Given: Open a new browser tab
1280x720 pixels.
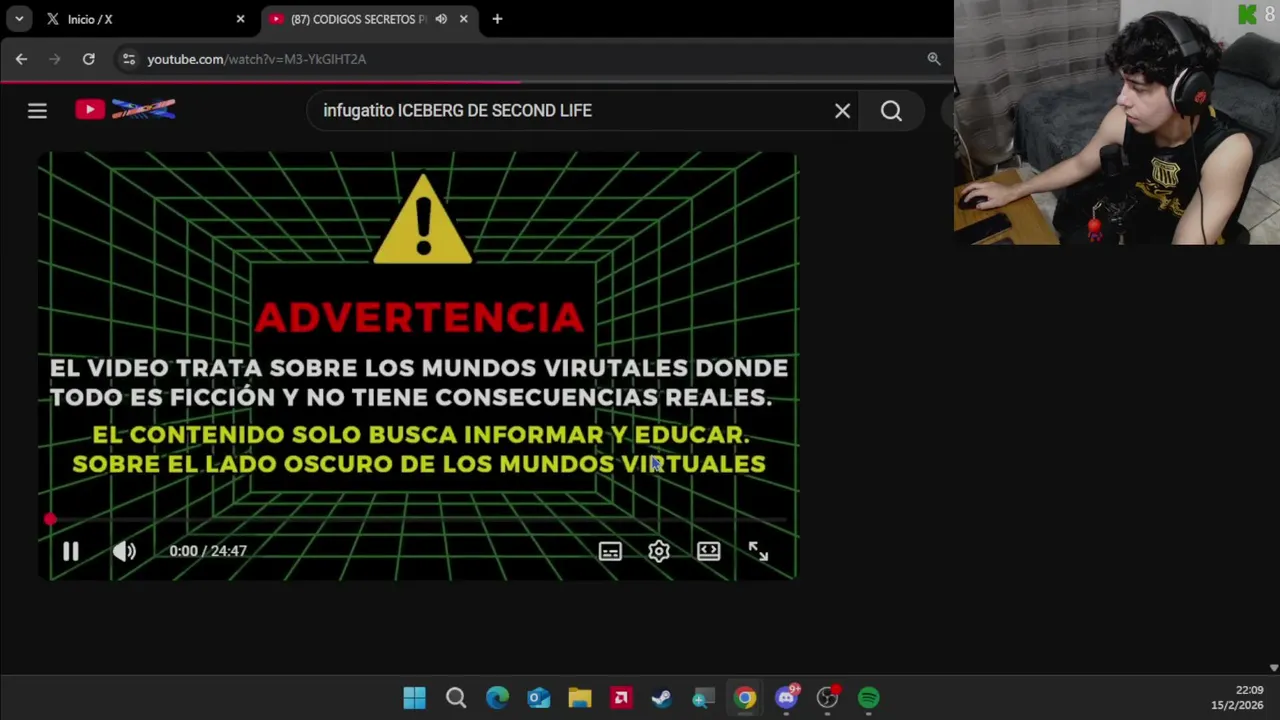Looking at the screenshot, I should (497, 19).
